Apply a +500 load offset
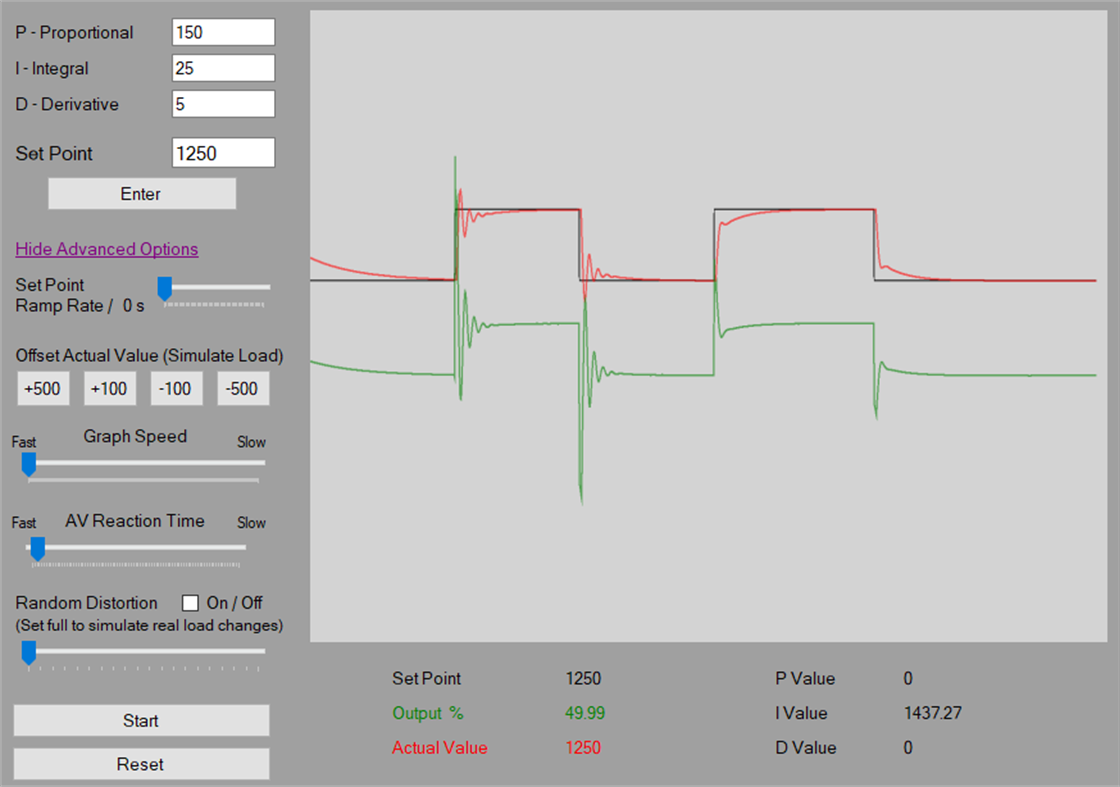1120x787 pixels. click(x=43, y=388)
